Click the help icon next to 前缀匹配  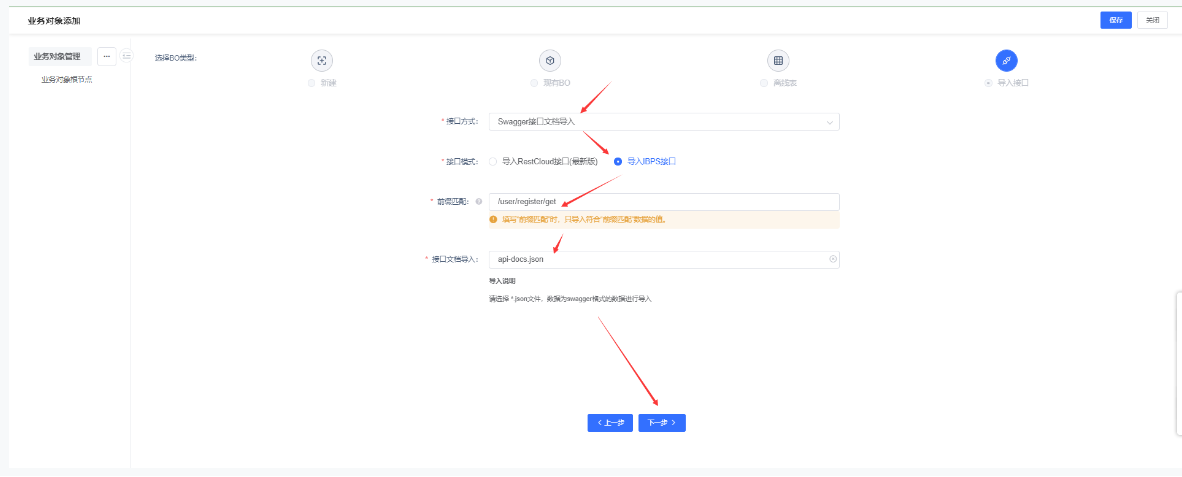click(x=478, y=202)
